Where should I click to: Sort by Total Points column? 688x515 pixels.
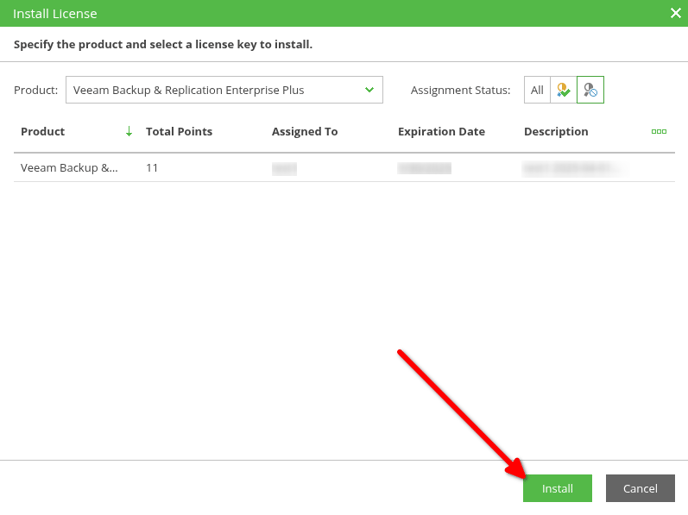(x=179, y=132)
